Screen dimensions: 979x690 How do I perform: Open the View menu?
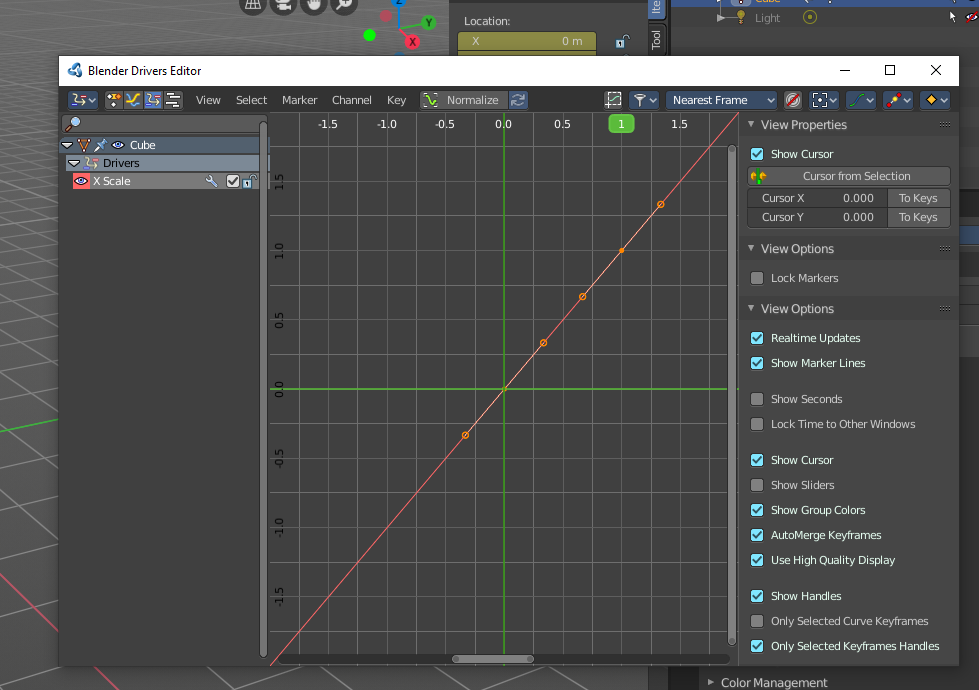[x=208, y=100]
